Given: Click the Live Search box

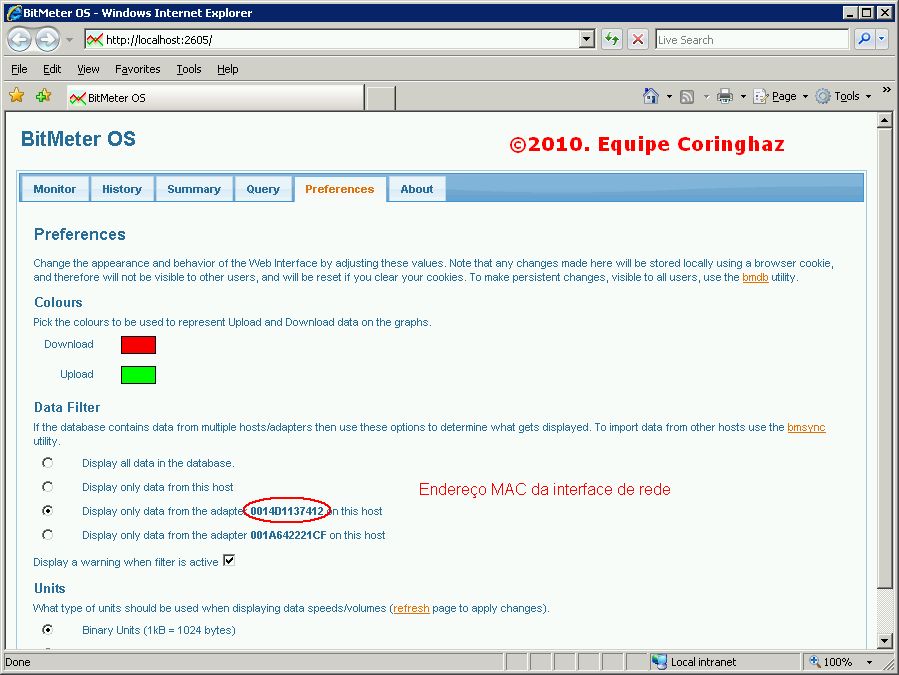Looking at the screenshot, I should [x=752, y=40].
